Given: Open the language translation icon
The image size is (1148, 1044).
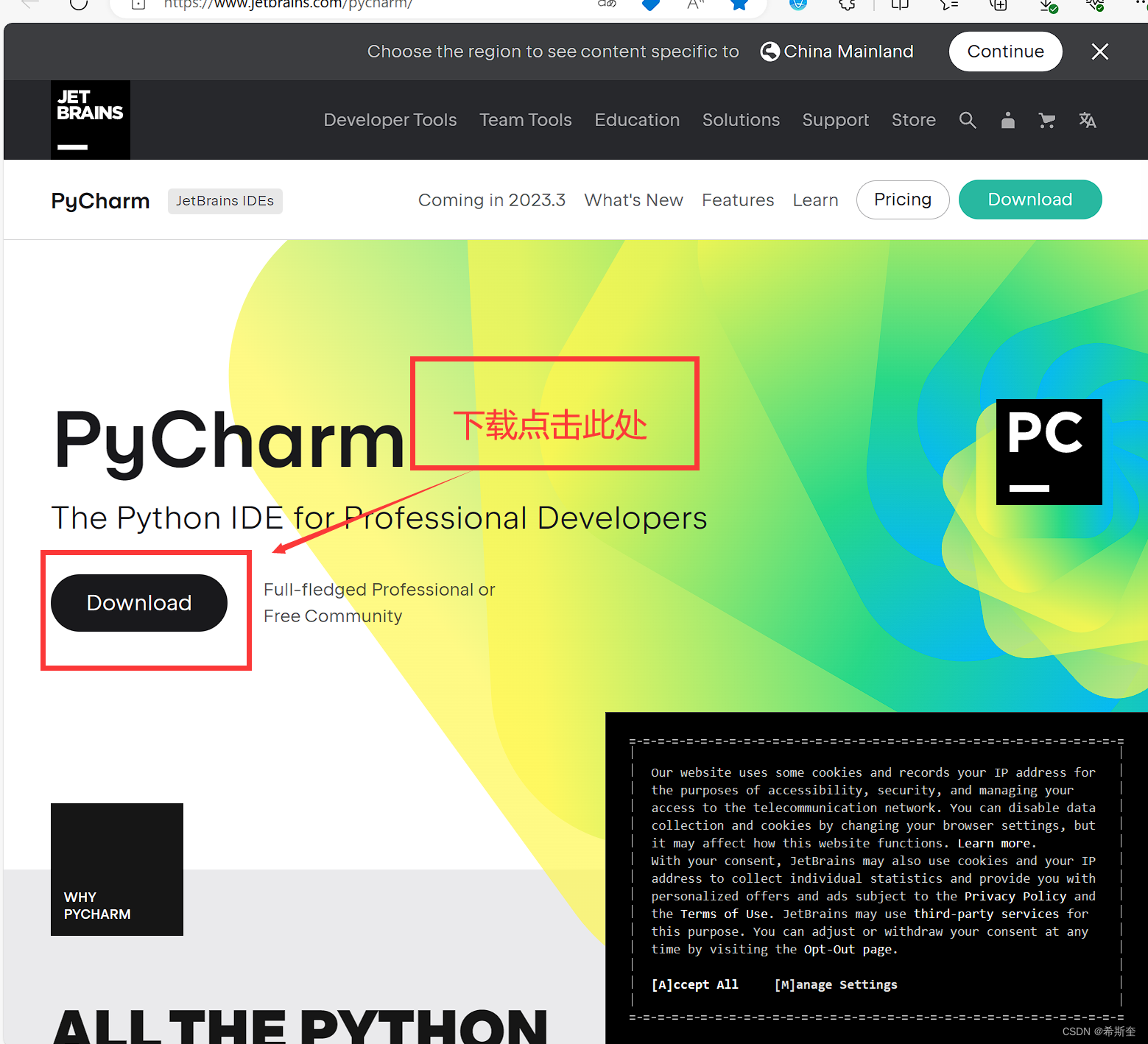Looking at the screenshot, I should [1088, 121].
